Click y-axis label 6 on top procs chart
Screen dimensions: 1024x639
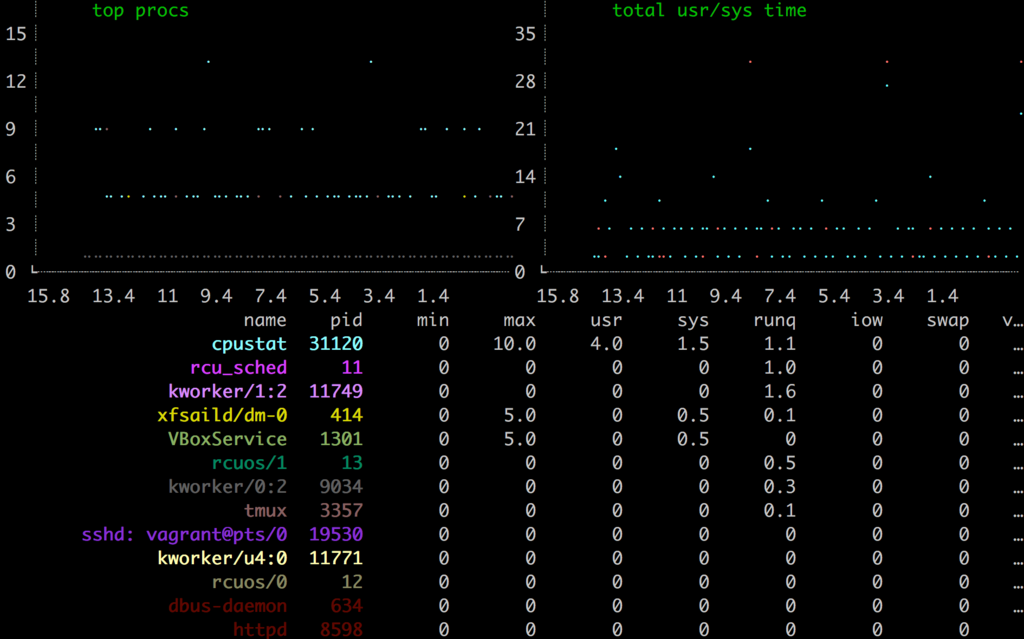(x=10, y=177)
